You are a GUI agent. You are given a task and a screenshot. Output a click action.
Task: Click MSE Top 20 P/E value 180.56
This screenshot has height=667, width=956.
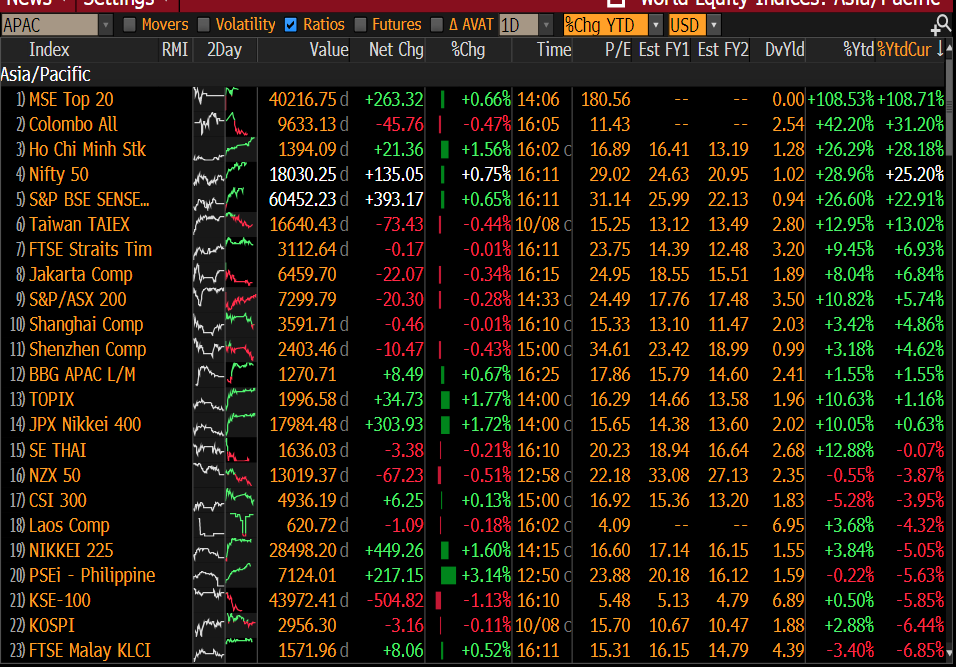(x=605, y=99)
